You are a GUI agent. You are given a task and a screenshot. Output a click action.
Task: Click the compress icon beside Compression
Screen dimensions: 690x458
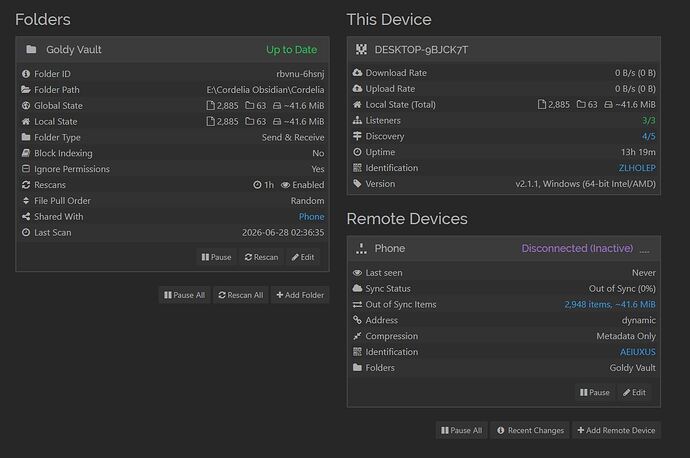point(357,336)
